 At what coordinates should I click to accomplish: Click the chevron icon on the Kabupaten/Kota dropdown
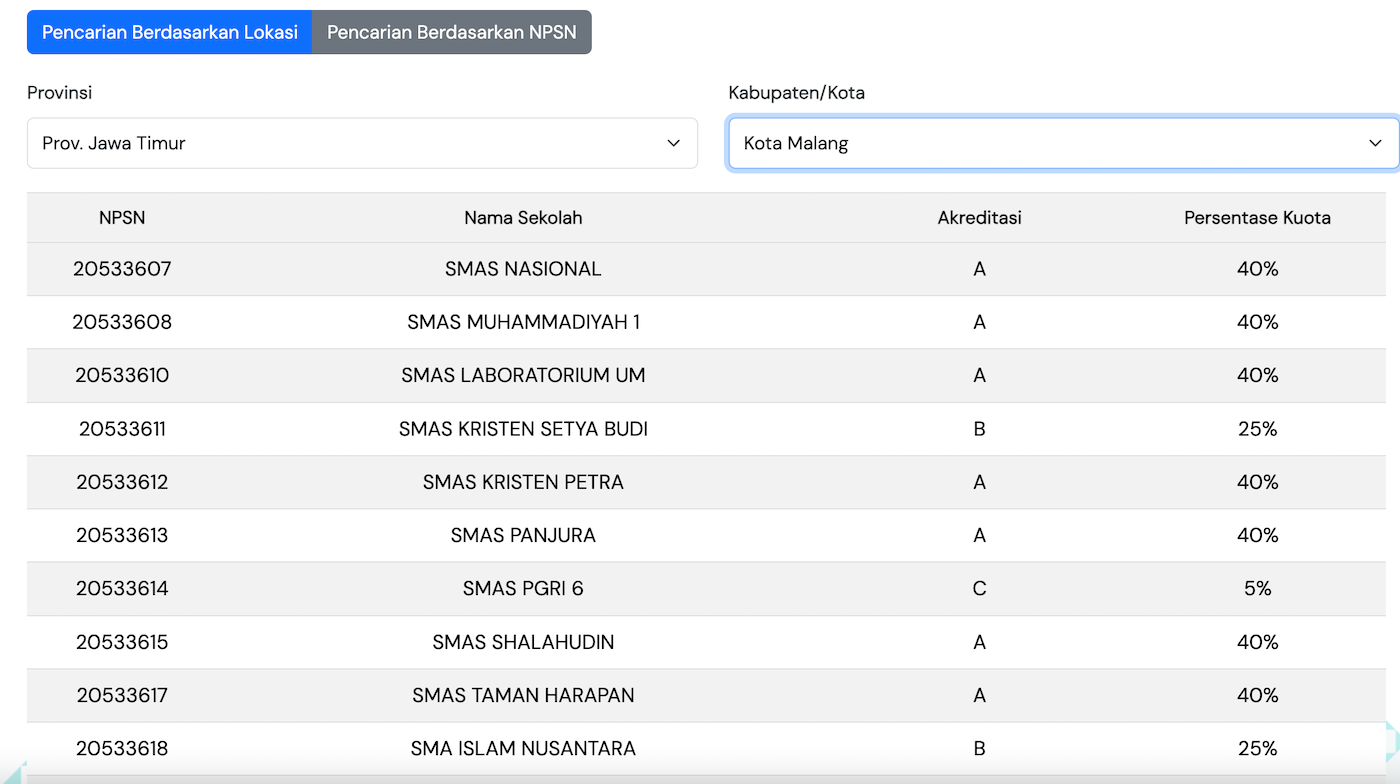click(1375, 143)
